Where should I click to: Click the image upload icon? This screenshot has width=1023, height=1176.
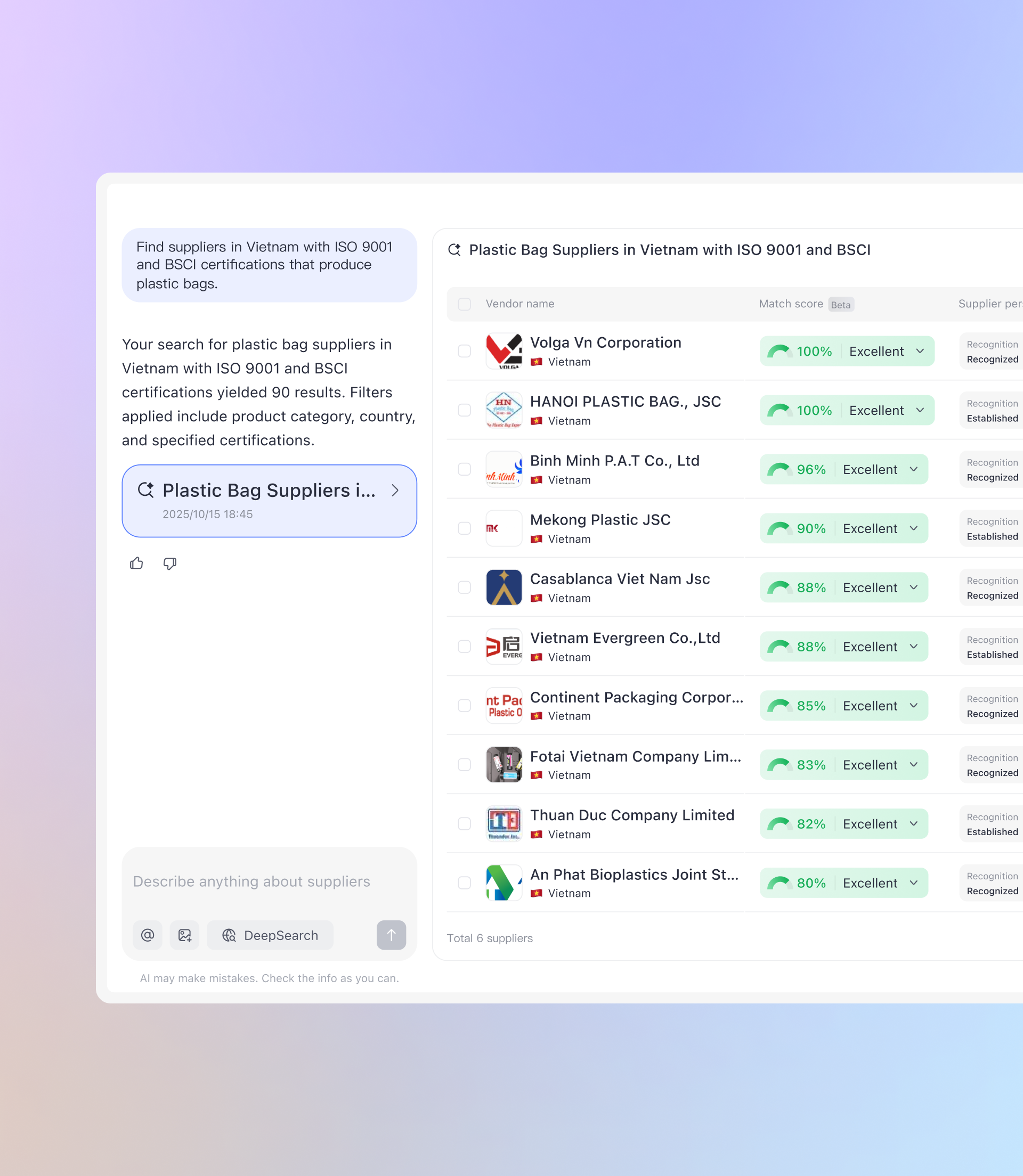pos(184,935)
